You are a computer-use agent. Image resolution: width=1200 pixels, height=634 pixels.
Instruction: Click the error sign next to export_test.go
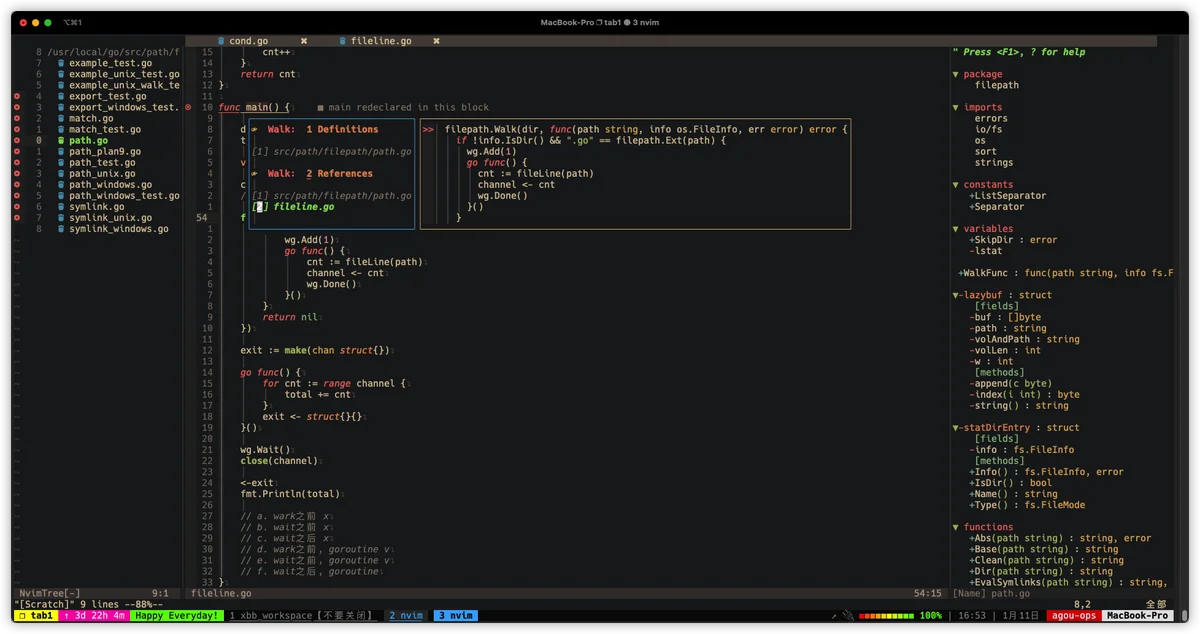[x=16, y=96]
